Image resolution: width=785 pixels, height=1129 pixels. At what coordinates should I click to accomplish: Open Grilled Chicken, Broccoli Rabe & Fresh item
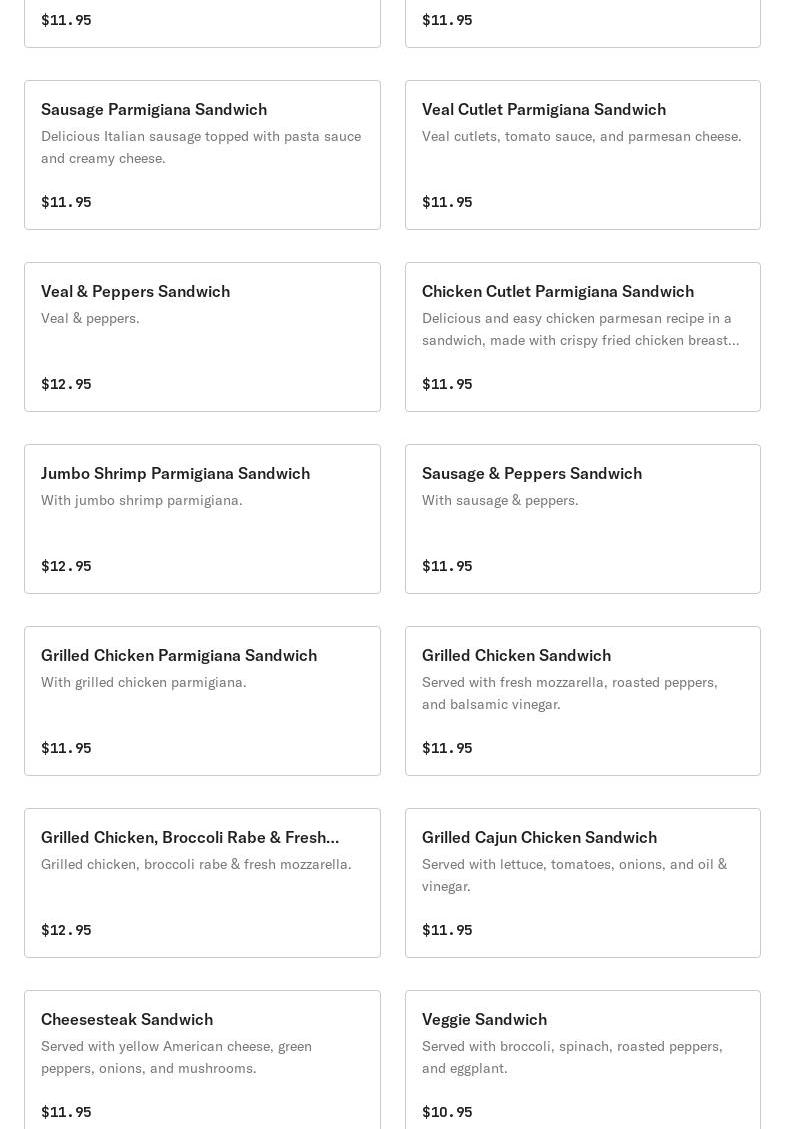point(202,883)
